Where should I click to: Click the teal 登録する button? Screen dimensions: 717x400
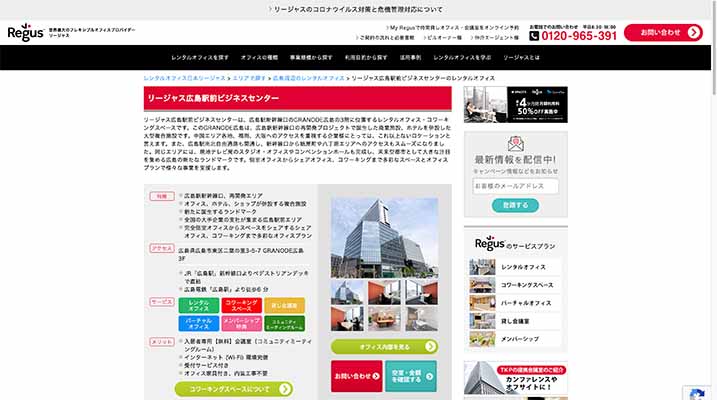pyautogui.click(x=515, y=205)
